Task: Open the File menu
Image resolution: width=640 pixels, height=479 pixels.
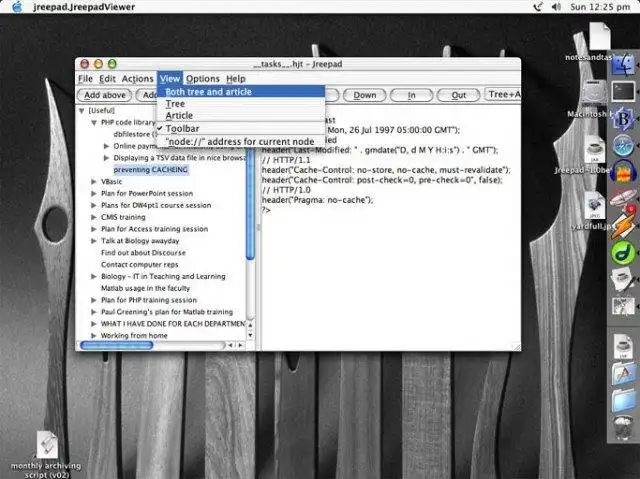Action: click(x=85, y=79)
